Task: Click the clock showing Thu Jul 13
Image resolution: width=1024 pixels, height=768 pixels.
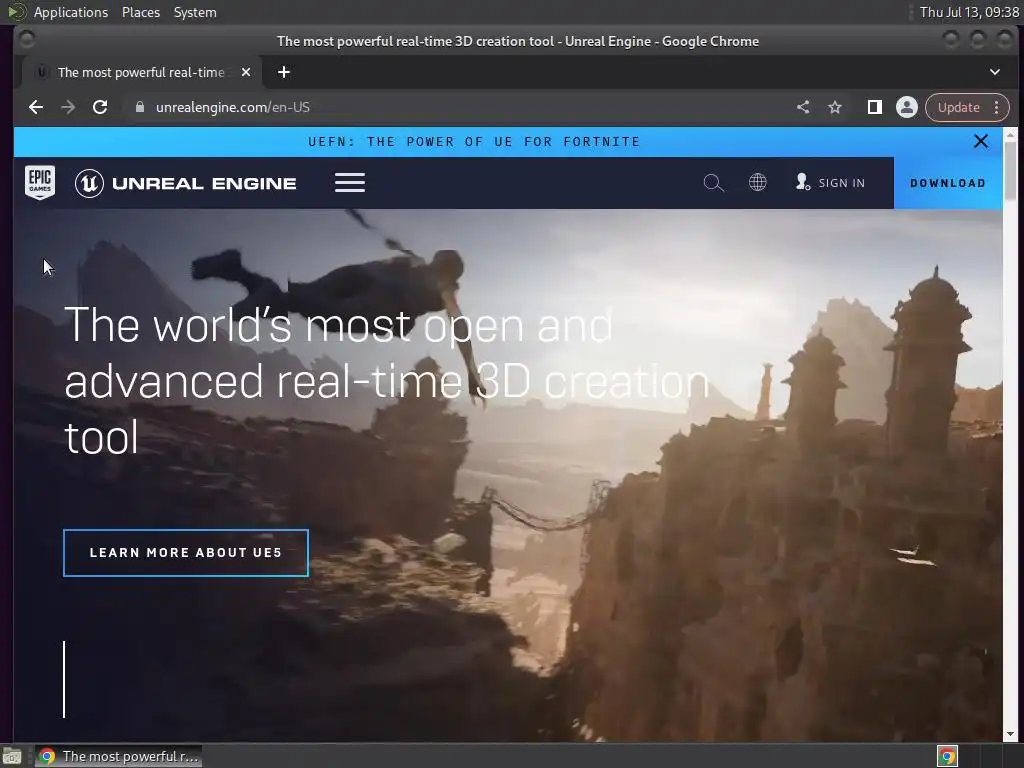Action: (969, 12)
